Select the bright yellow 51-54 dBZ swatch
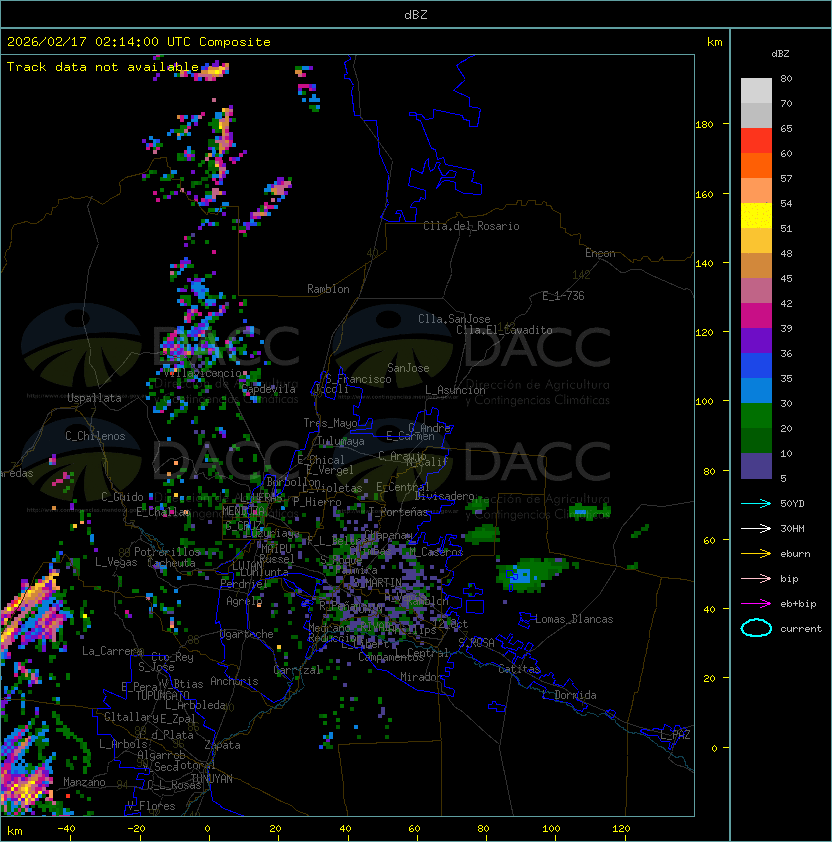This screenshot has height=842, width=832. click(756, 216)
